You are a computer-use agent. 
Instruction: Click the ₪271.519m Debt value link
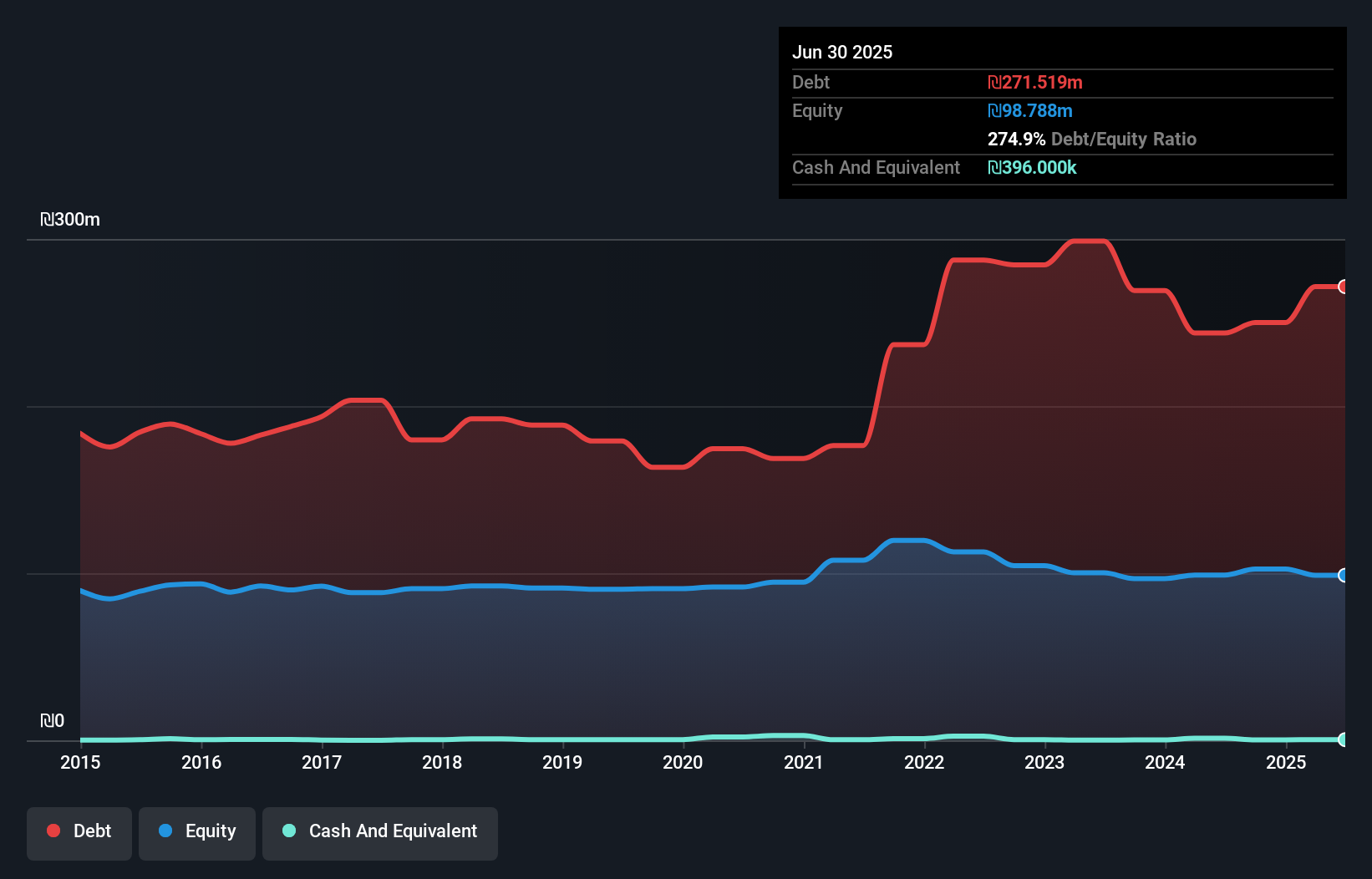tap(1034, 83)
